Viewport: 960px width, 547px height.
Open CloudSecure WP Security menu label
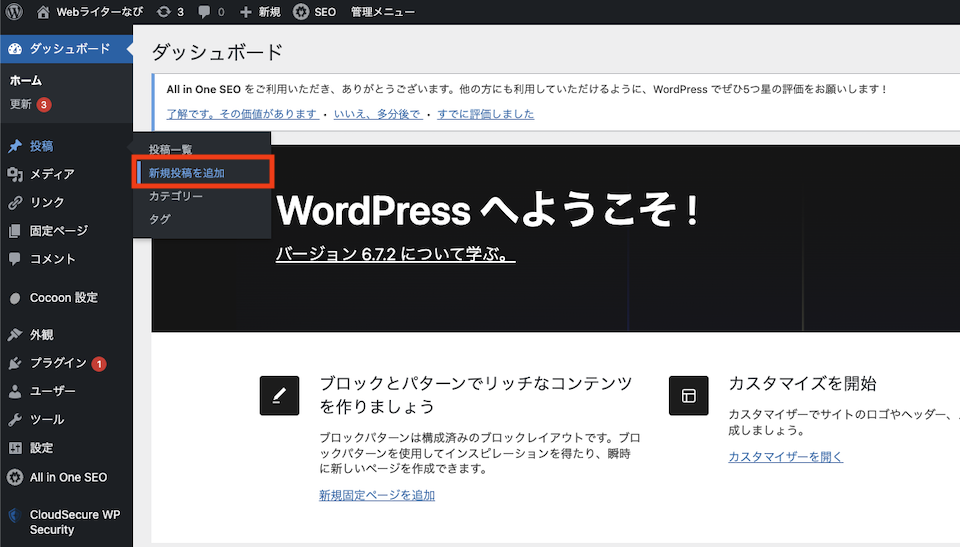tap(75, 522)
